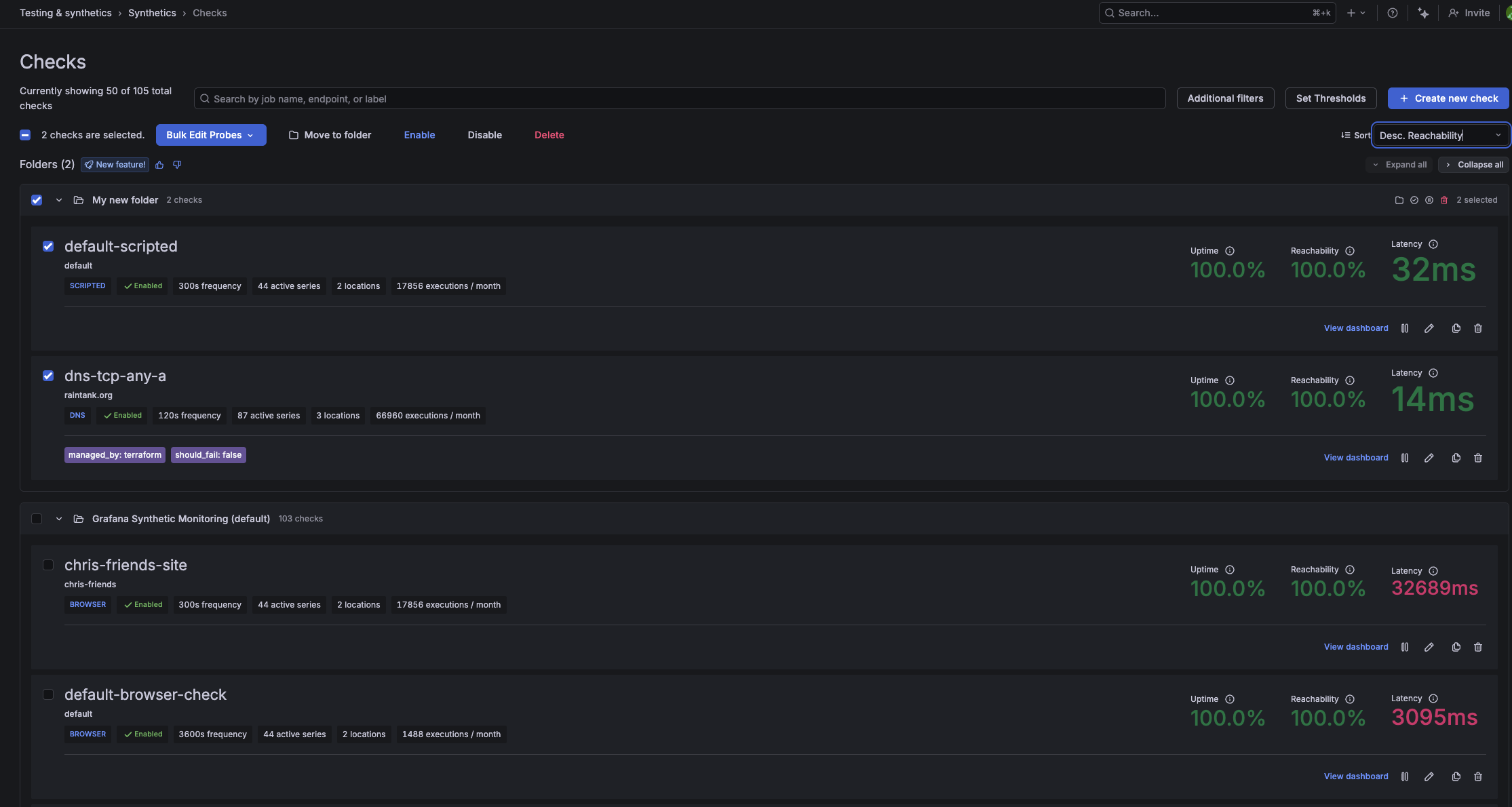Screen dimensions: 1512x807
Task: Show Uptime info for default-scripted
Action: (1230, 251)
